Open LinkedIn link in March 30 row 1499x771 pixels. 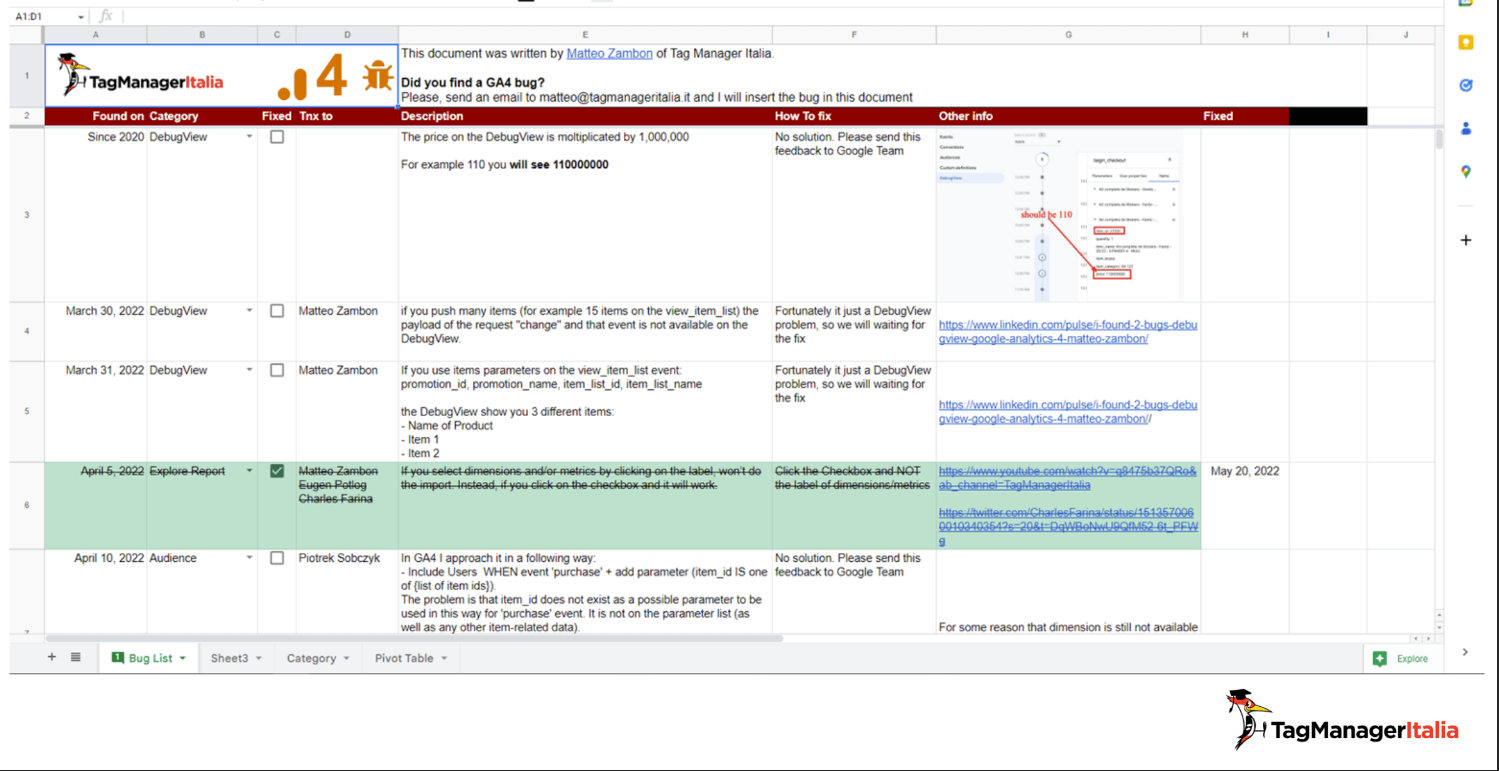coord(1067,332)
